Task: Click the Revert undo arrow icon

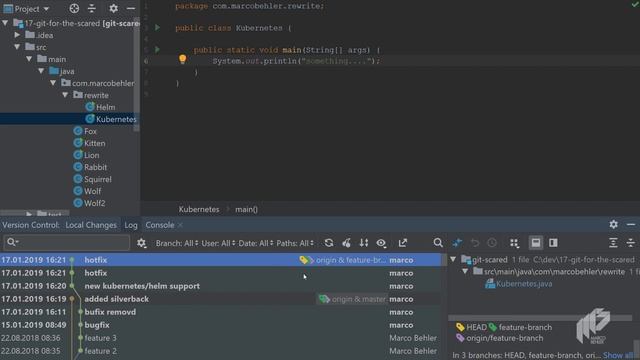Action: [475, 243]
